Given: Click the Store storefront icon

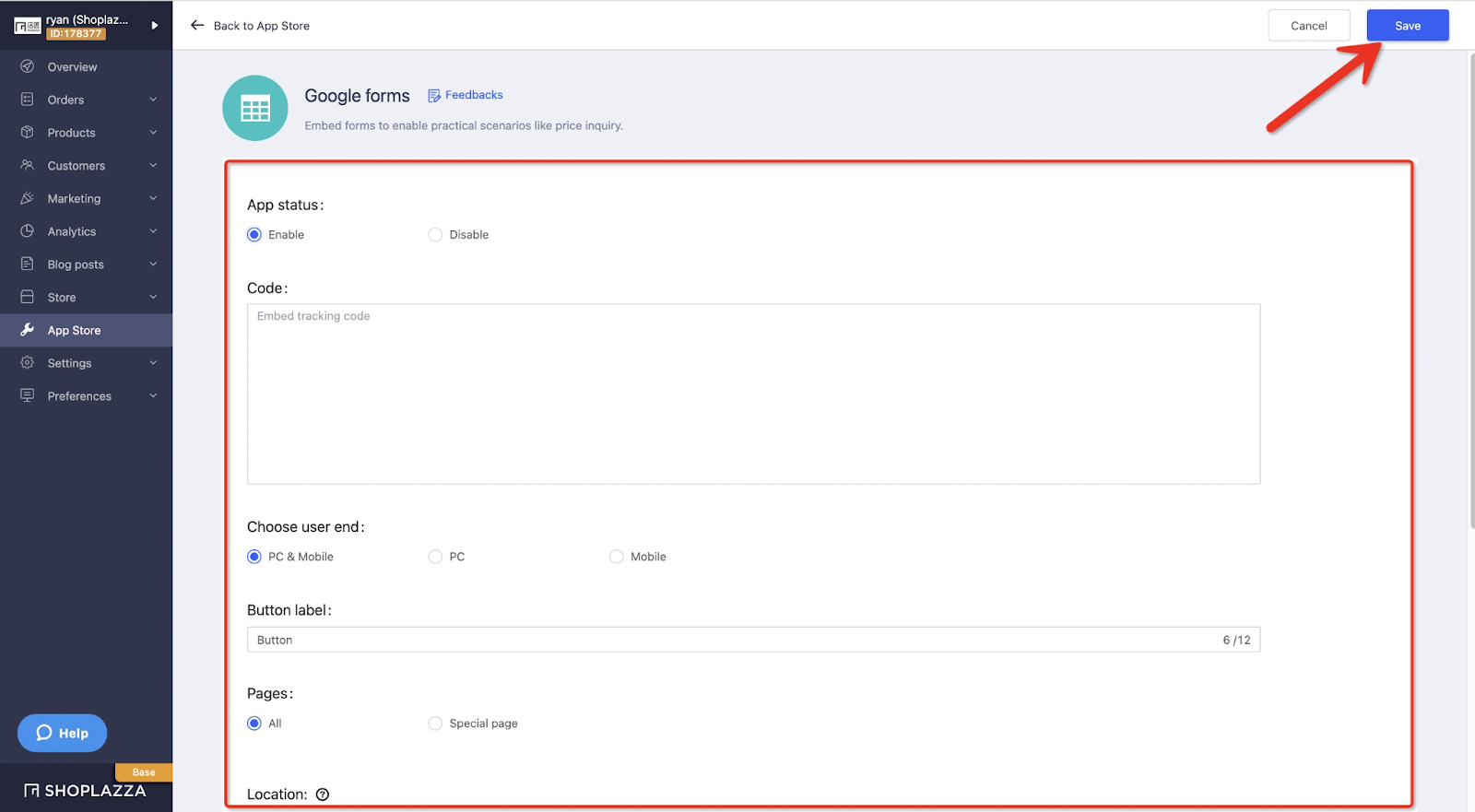Looking at the screenshot, I should (28, 297).
